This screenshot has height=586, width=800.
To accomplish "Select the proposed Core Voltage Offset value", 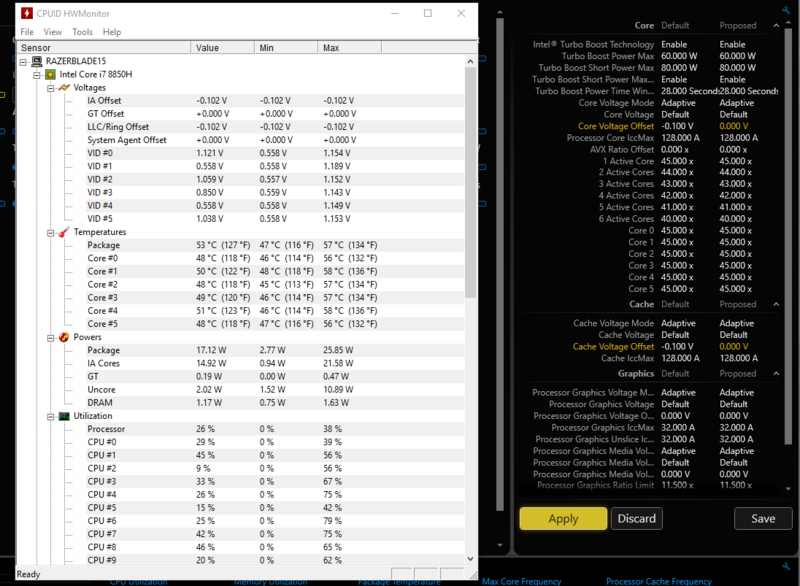I will click(x=734, y=126).
